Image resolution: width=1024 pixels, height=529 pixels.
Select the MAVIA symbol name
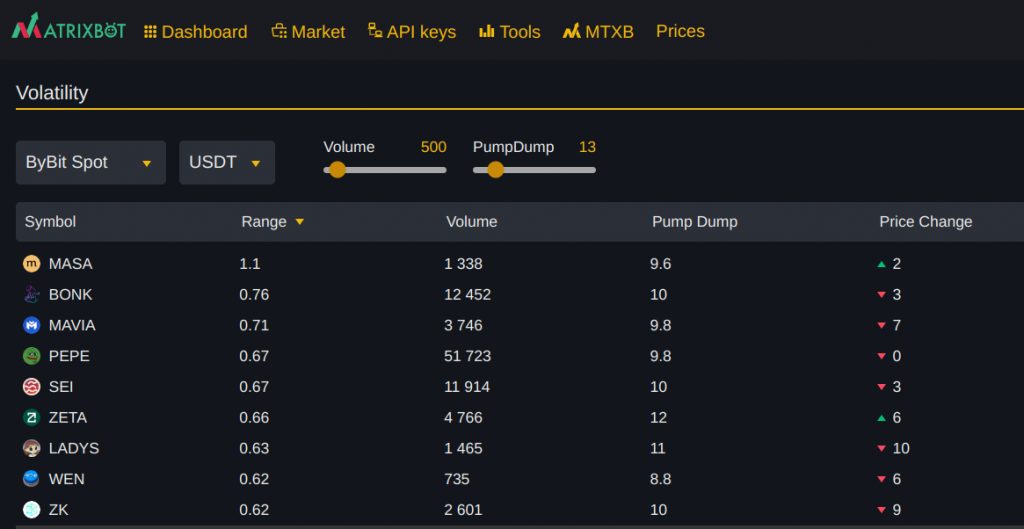(x=72, y=325)
